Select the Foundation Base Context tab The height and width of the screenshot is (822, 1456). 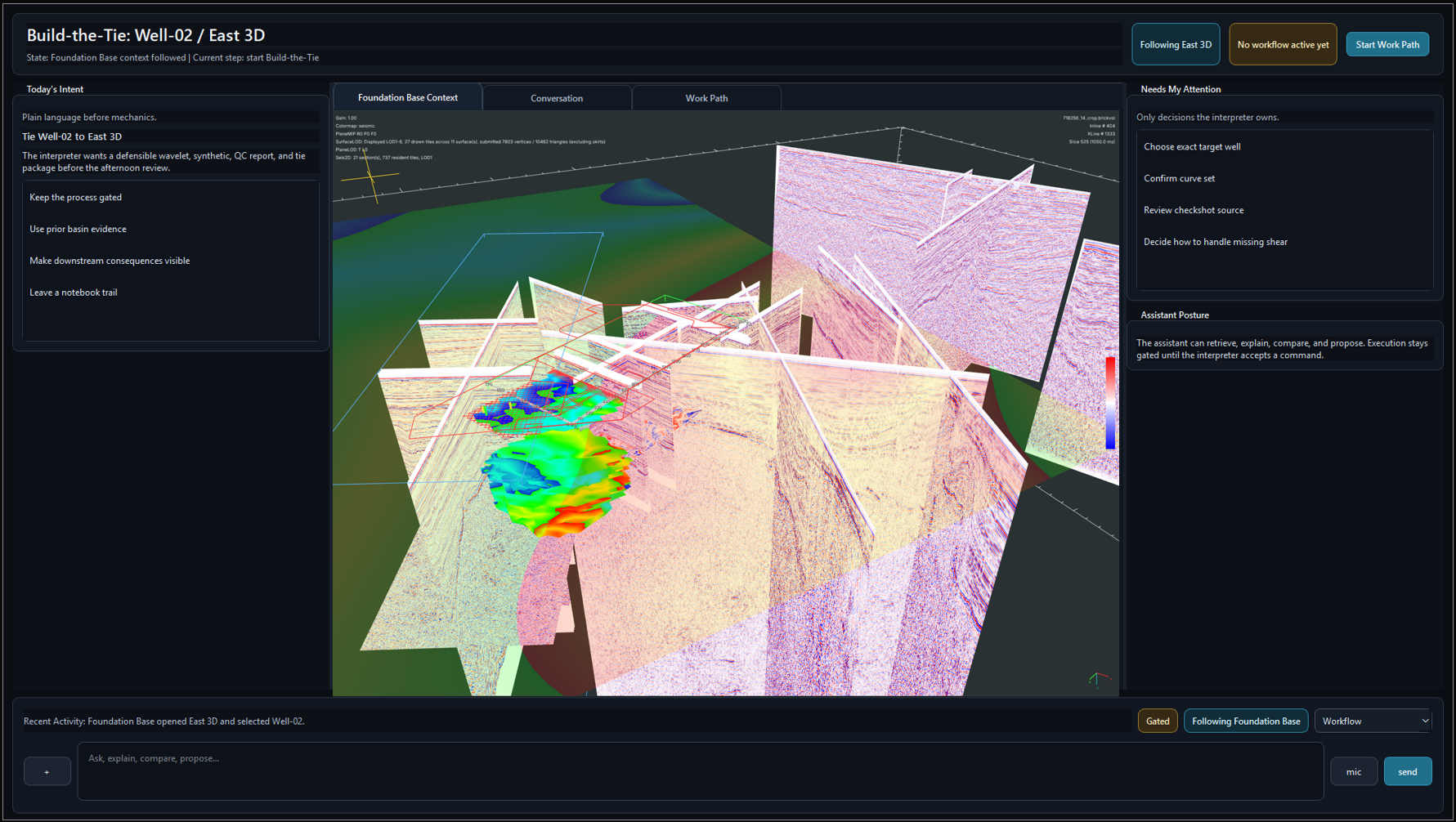(x=408, y=97)
